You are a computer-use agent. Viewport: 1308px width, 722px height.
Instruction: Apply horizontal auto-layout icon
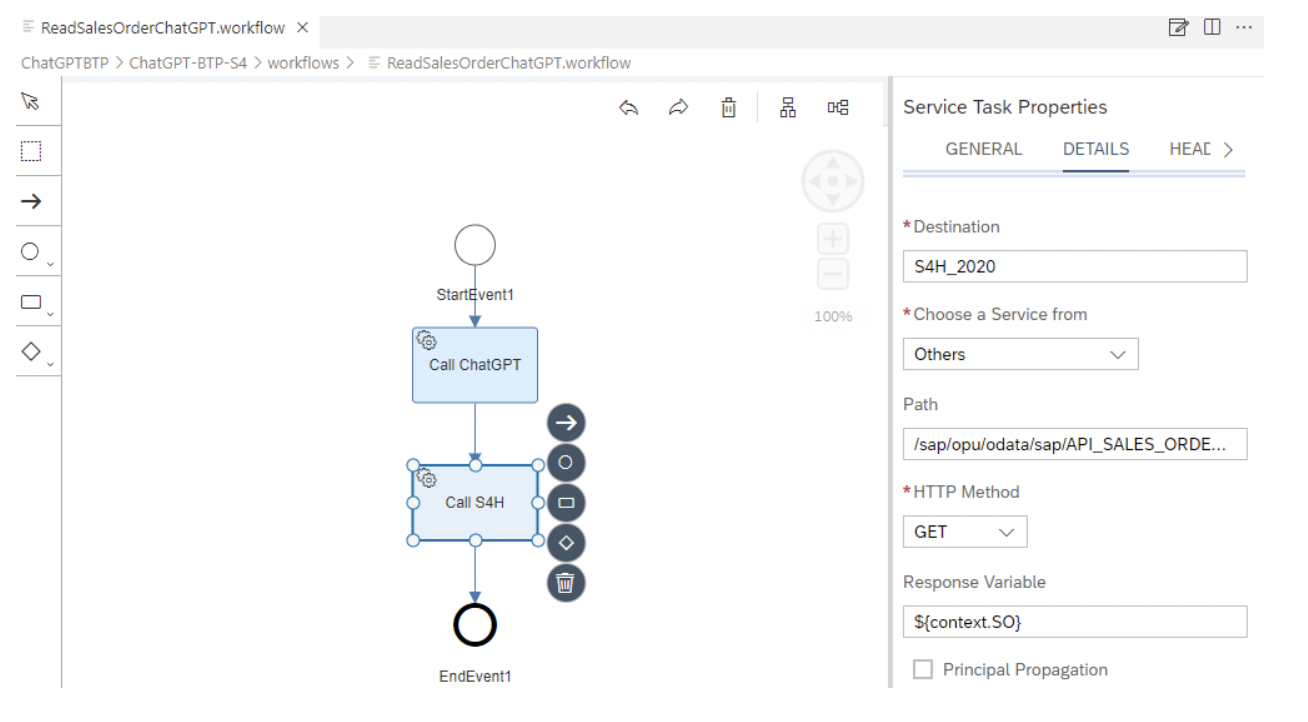point(838,108)
